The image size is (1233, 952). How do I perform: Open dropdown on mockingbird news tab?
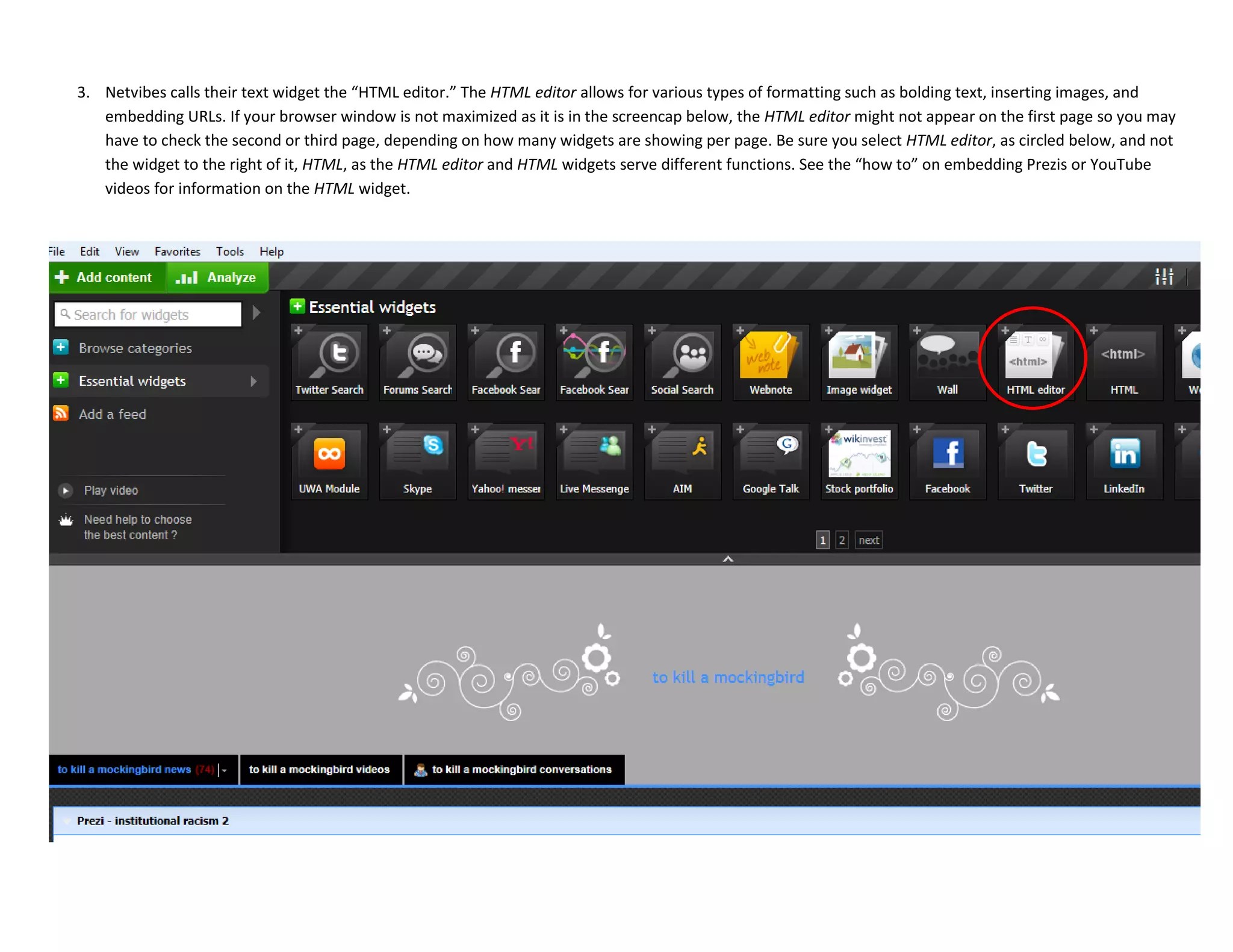pyautogui.click(x=224, y=770)
